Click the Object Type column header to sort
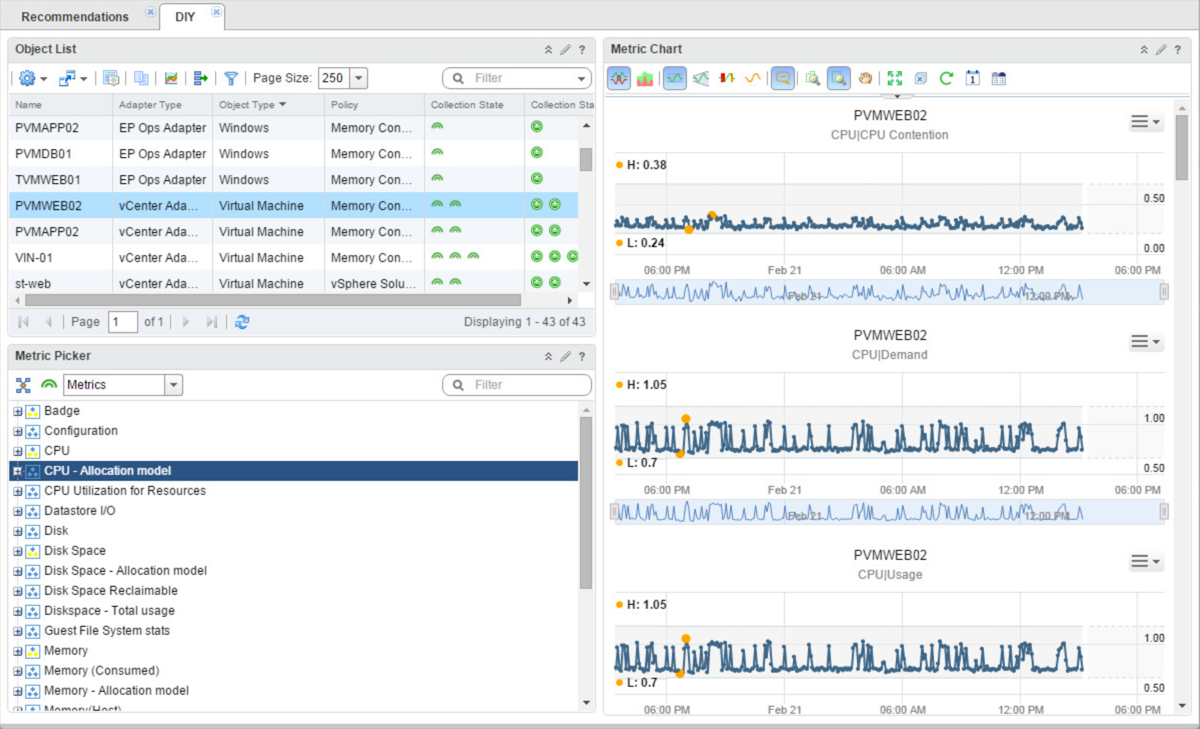 pyautogui.click(x=245, y=104)
